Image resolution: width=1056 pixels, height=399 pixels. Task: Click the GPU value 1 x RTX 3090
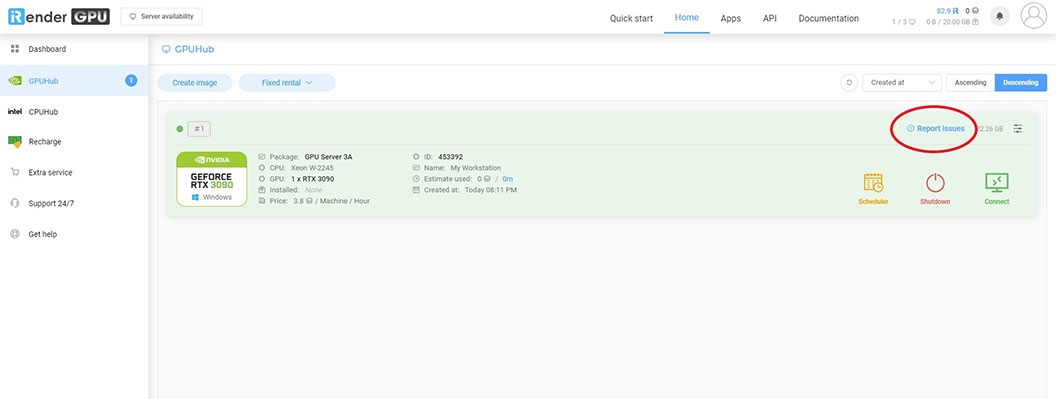pyautogui.click(x=312, y=179)
